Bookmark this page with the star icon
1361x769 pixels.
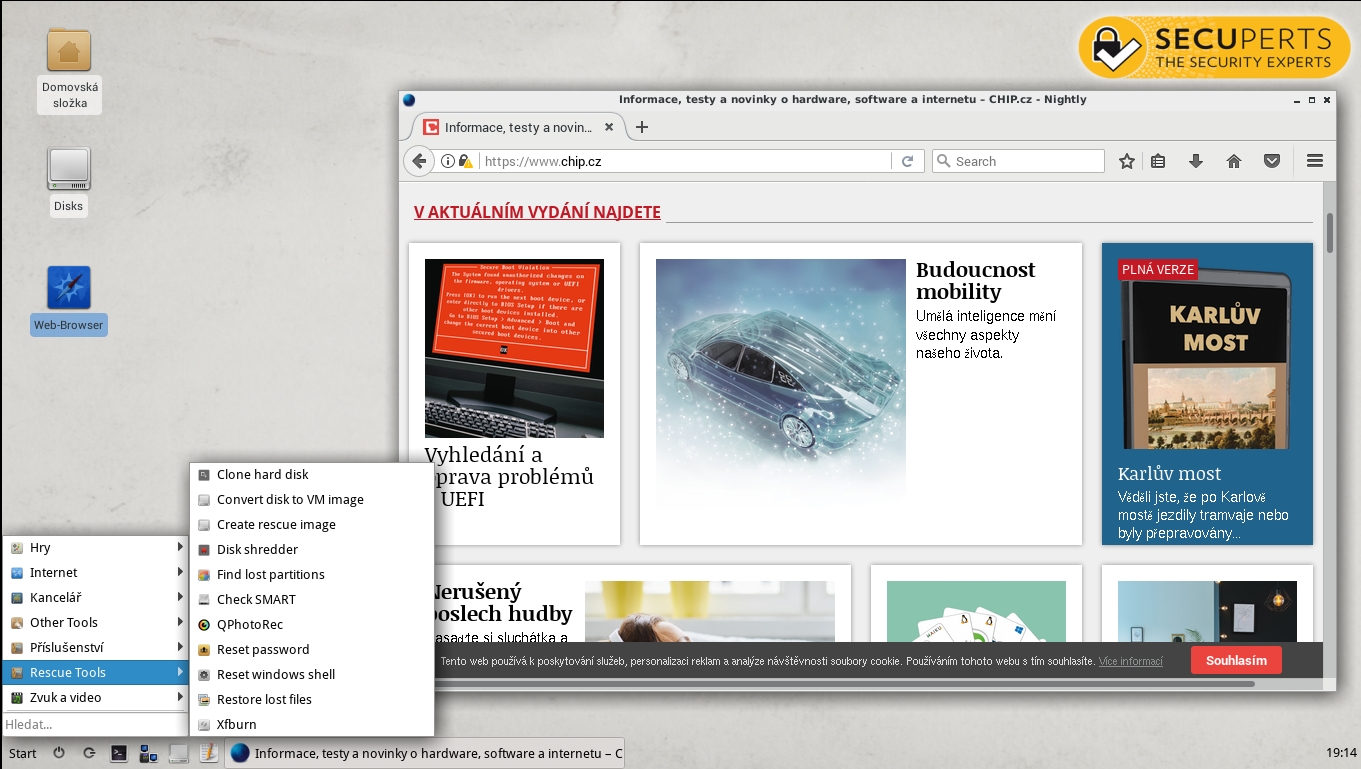[x=1127, y=161]
